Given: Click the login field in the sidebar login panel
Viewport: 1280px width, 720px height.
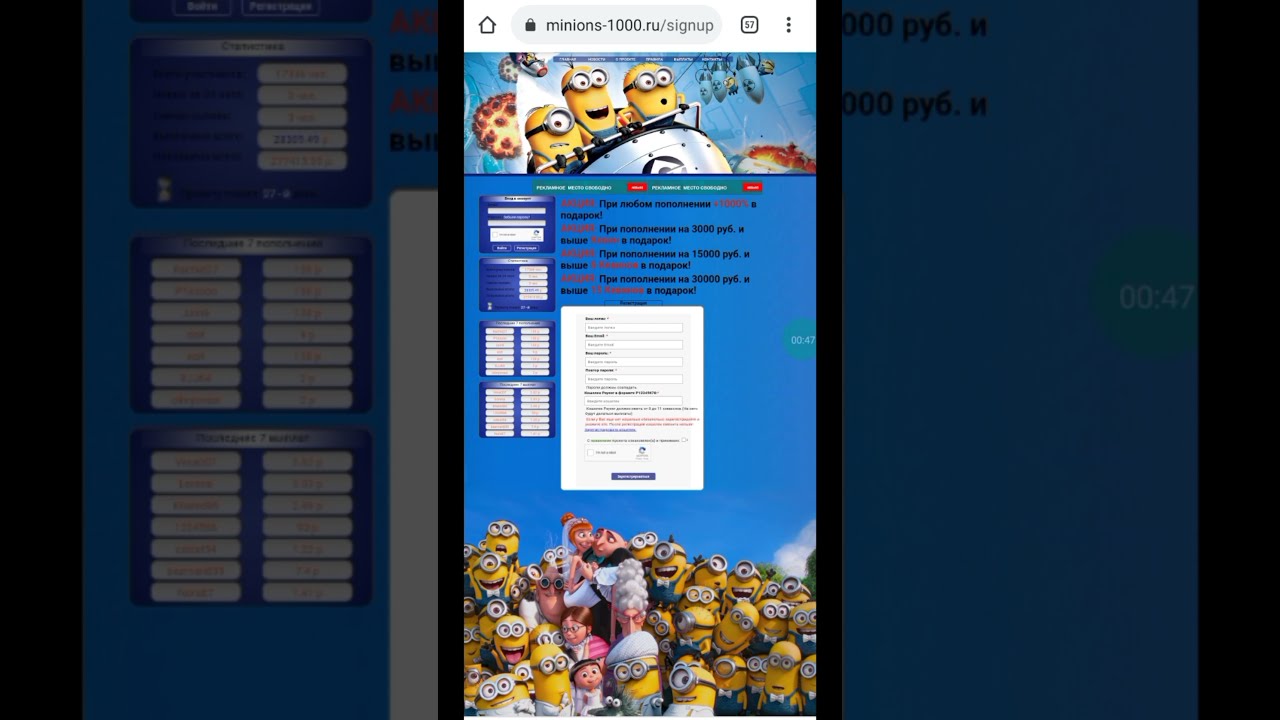Looking at the screenshot, I should tap(517, 210).
